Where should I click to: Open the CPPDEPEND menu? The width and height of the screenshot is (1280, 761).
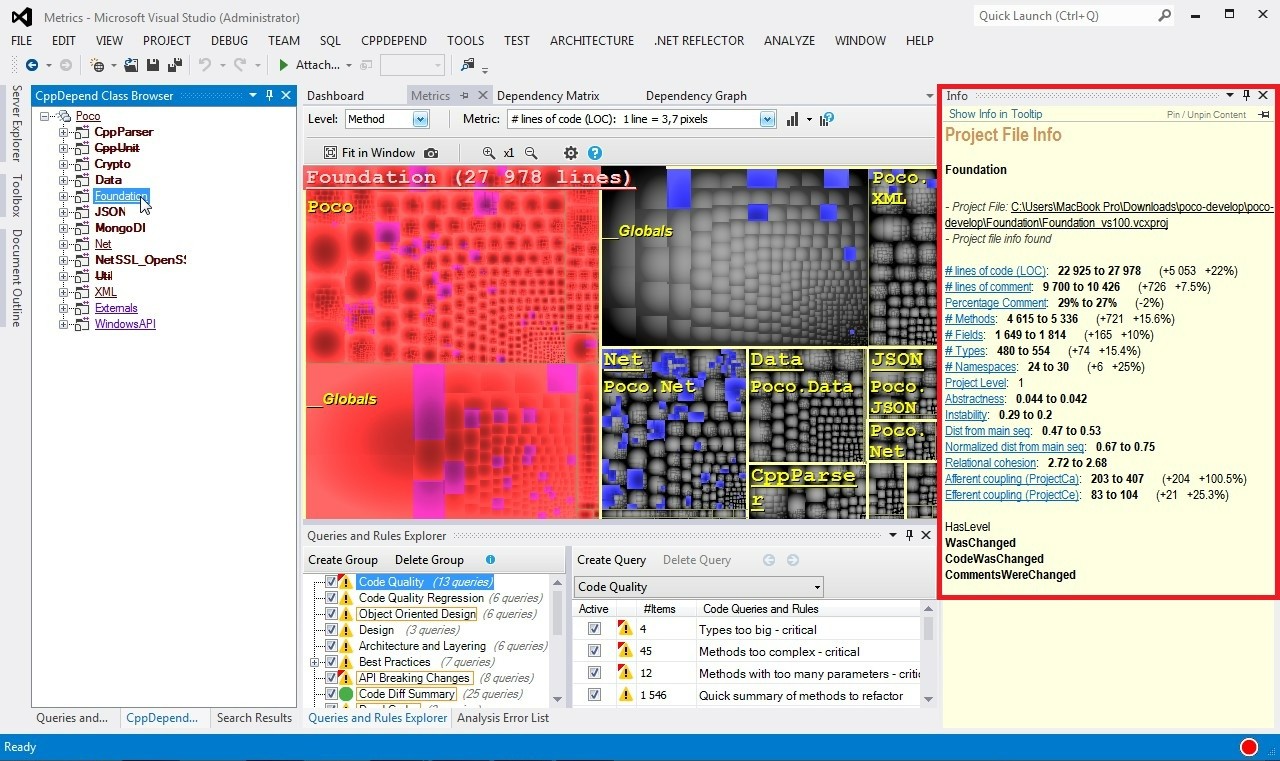(x=394, y=41)
